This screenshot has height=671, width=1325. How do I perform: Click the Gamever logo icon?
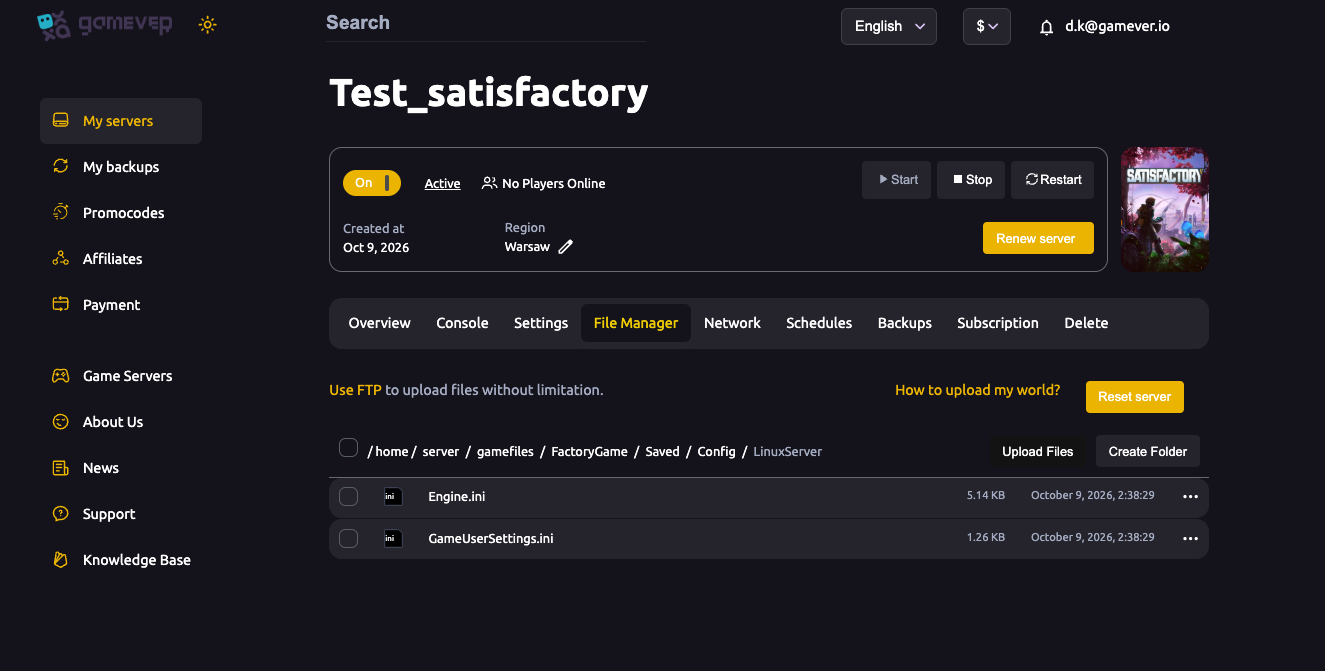[x=54, y=25]
